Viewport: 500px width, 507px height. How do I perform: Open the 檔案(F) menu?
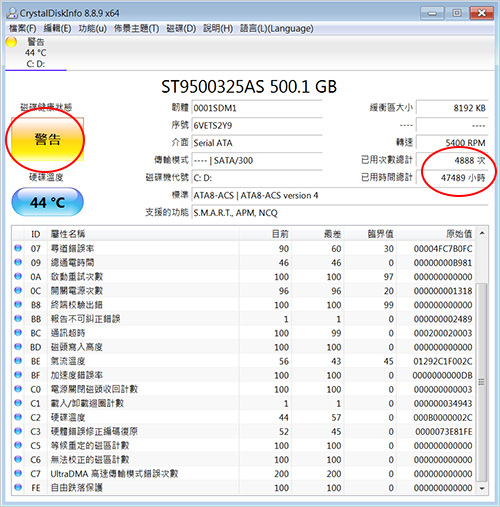(x=23, y=28)
